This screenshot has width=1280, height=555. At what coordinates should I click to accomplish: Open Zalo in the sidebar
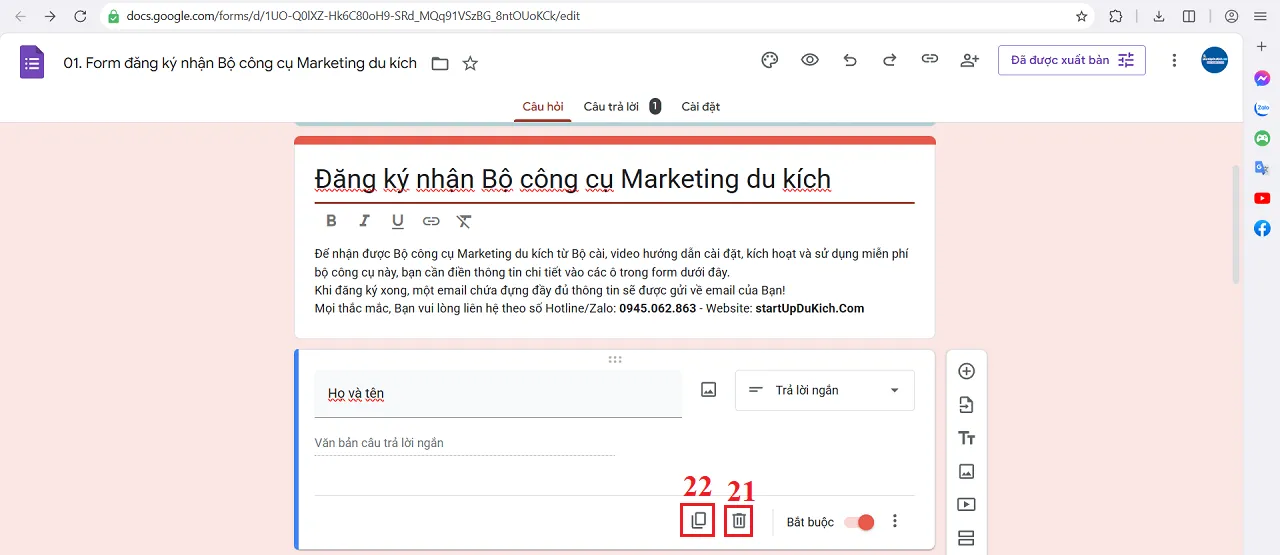point(1262,108)
